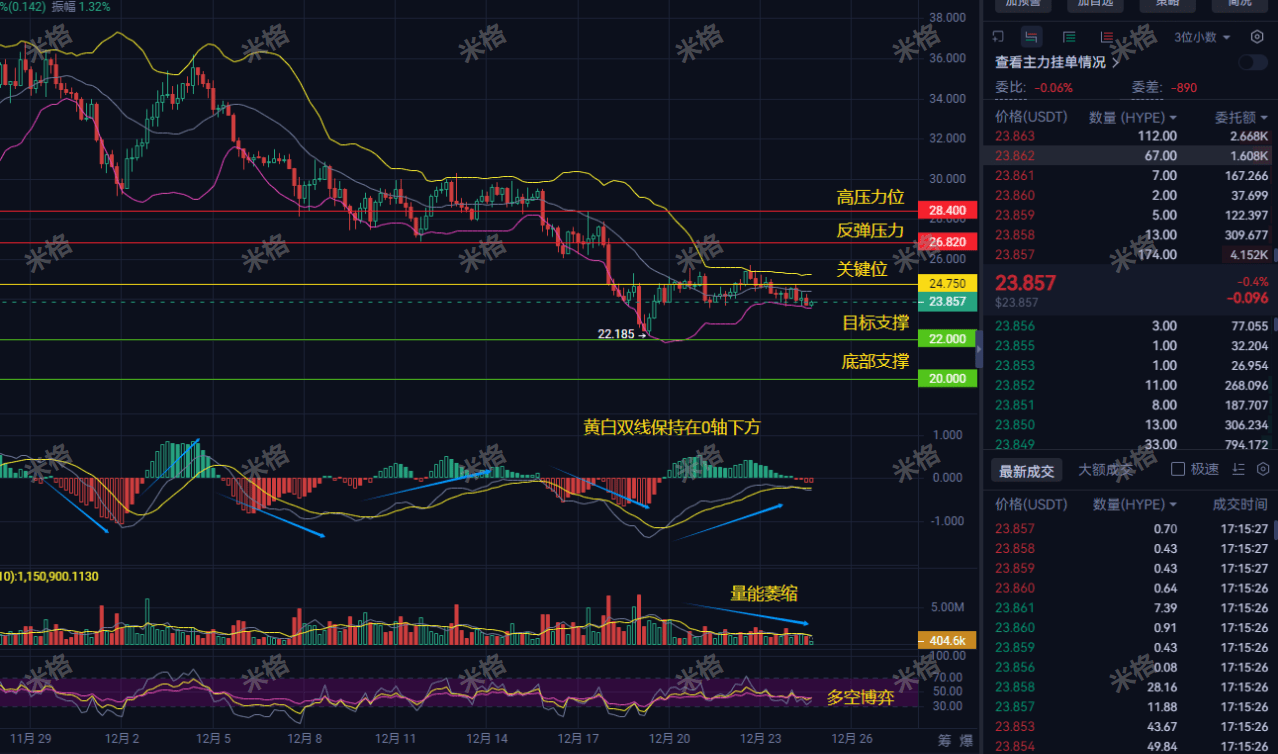Click the 爆 button at chart bottom
1278x754 pixels.
coord(967,741)
